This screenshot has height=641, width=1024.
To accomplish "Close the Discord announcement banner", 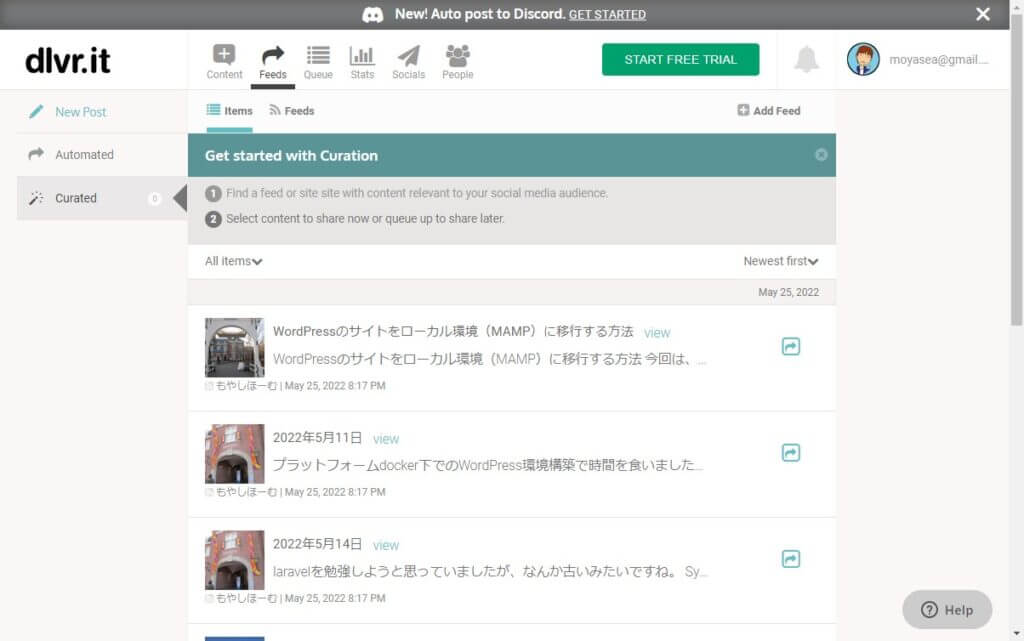I will point(983,14).
